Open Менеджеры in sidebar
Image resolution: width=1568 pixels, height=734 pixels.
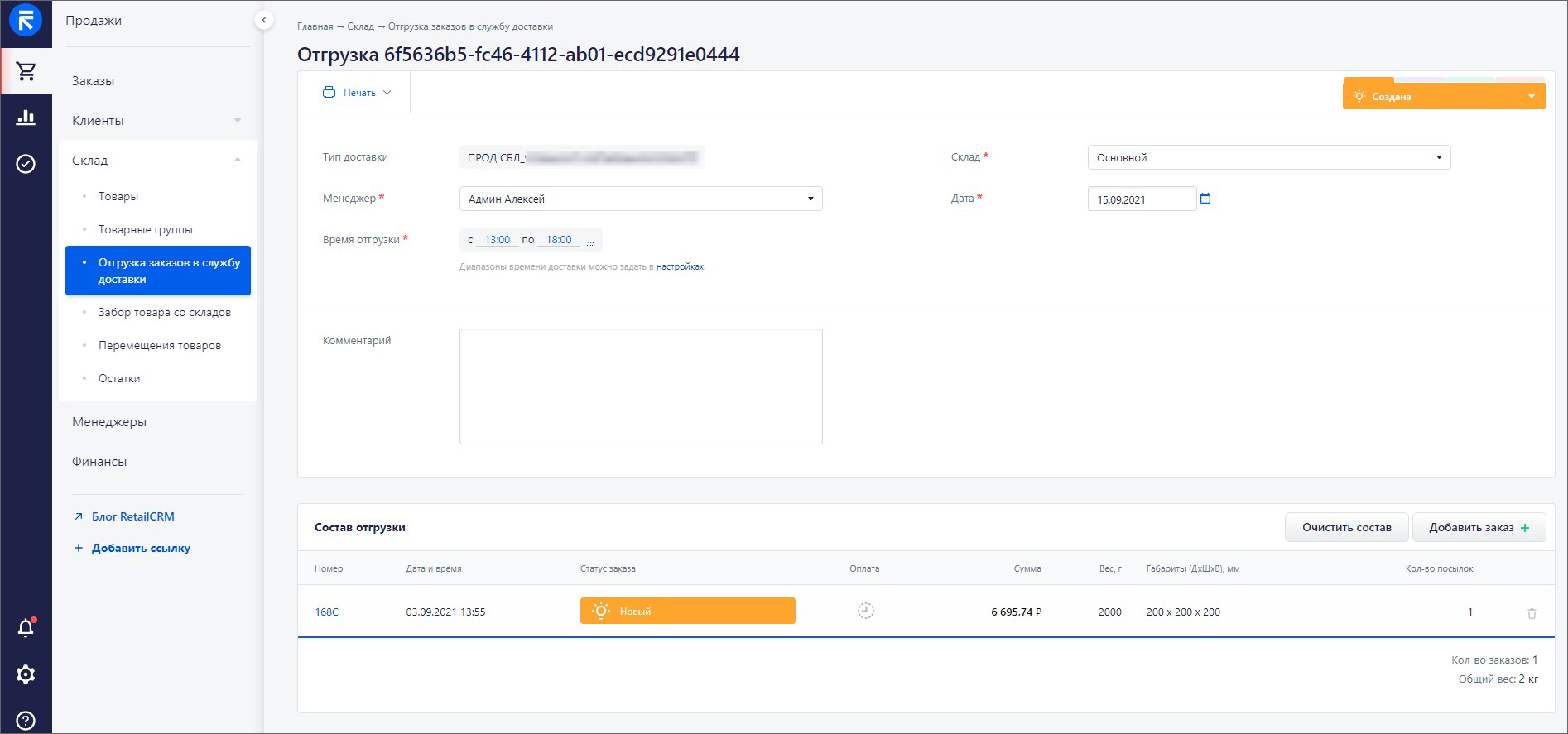pos(109,422)
